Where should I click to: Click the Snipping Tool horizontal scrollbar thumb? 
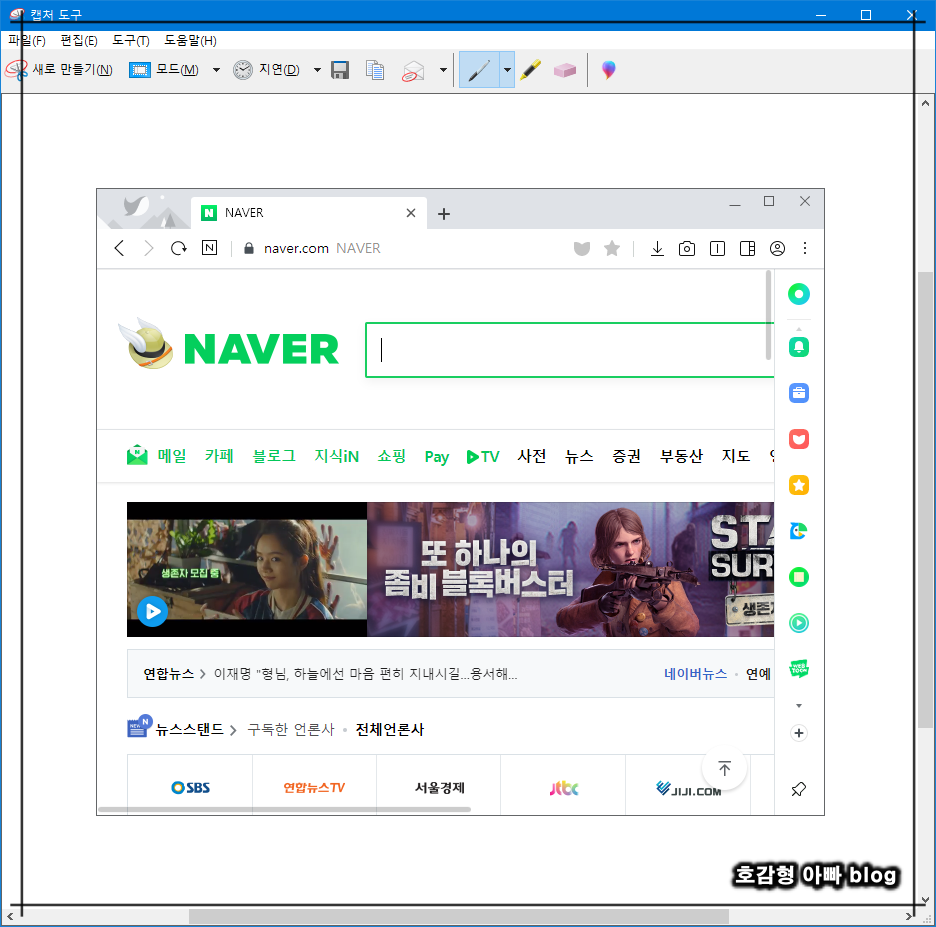[x=458, y=916]
